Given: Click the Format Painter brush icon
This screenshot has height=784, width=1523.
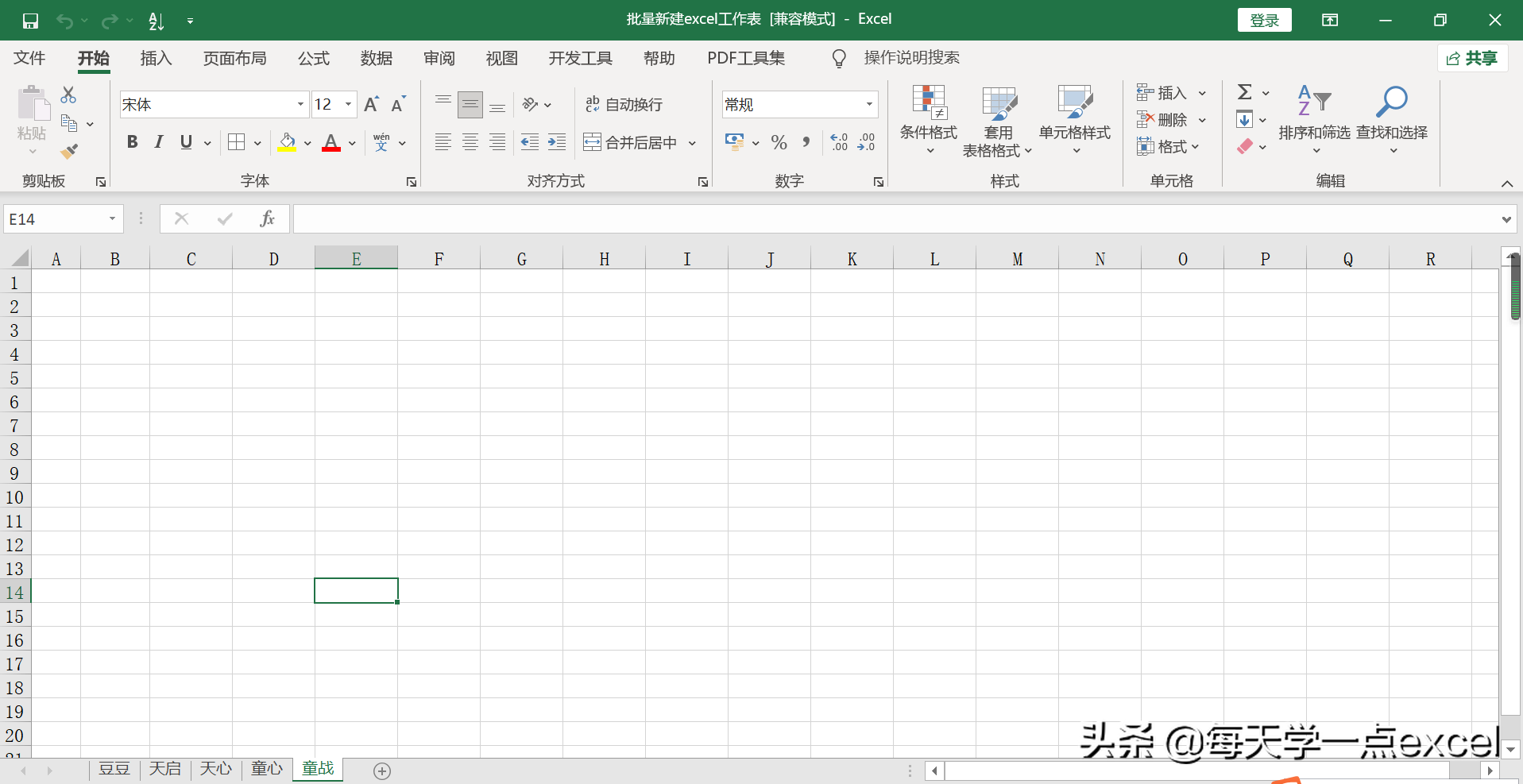Looking at the screenshot, I should pos(69,151).
